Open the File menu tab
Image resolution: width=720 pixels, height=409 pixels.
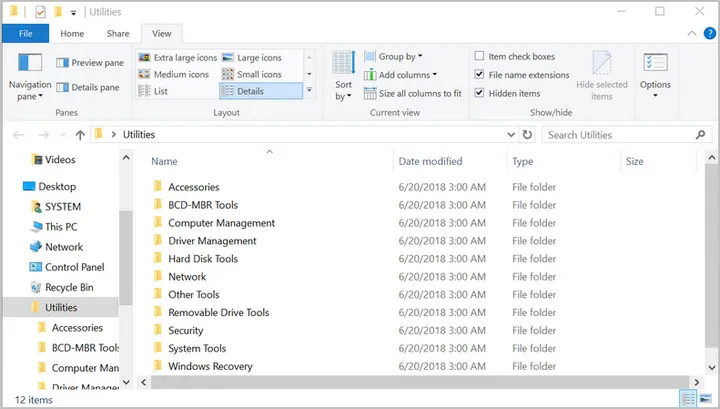pyautogui.click(x=25, y=33)
